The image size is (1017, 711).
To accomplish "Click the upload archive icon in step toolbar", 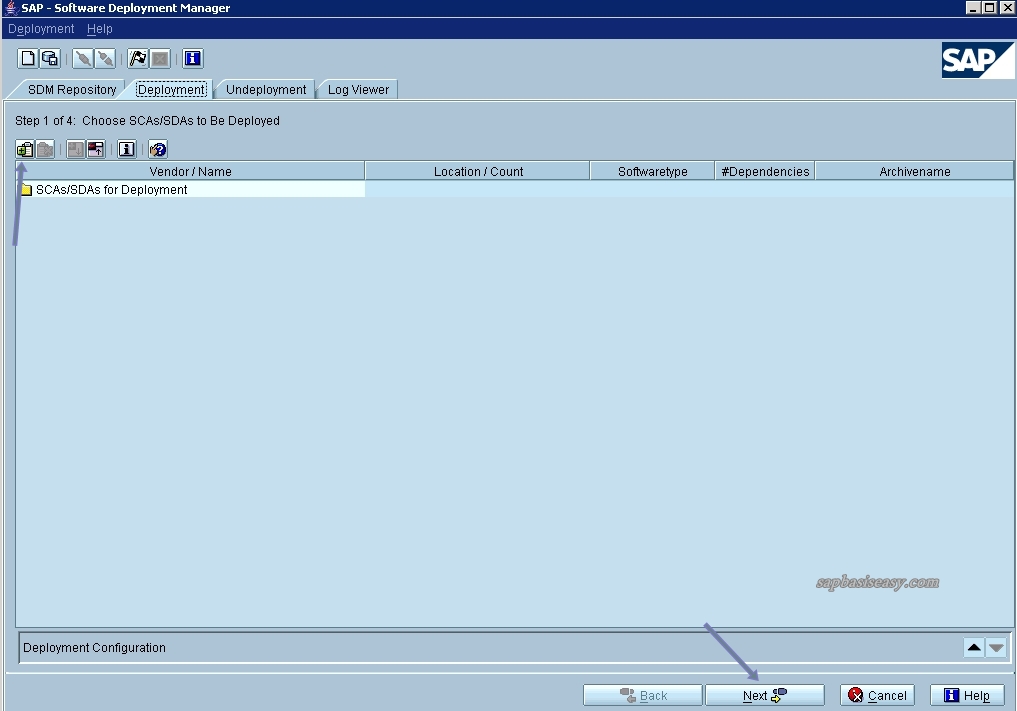I will (x=95, y=148).
